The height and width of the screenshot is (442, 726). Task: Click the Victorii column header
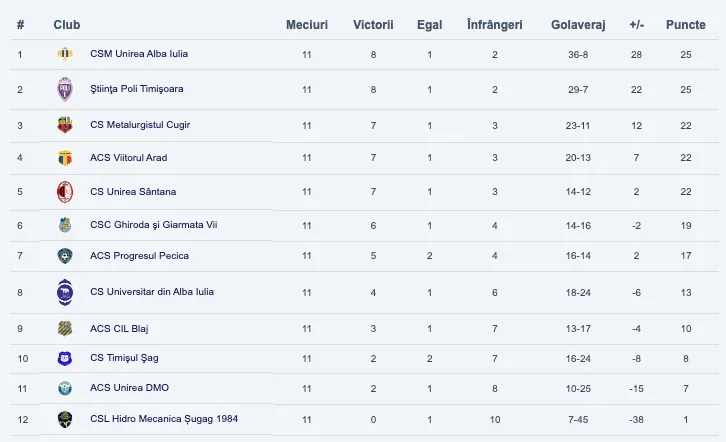click(373, 24)
